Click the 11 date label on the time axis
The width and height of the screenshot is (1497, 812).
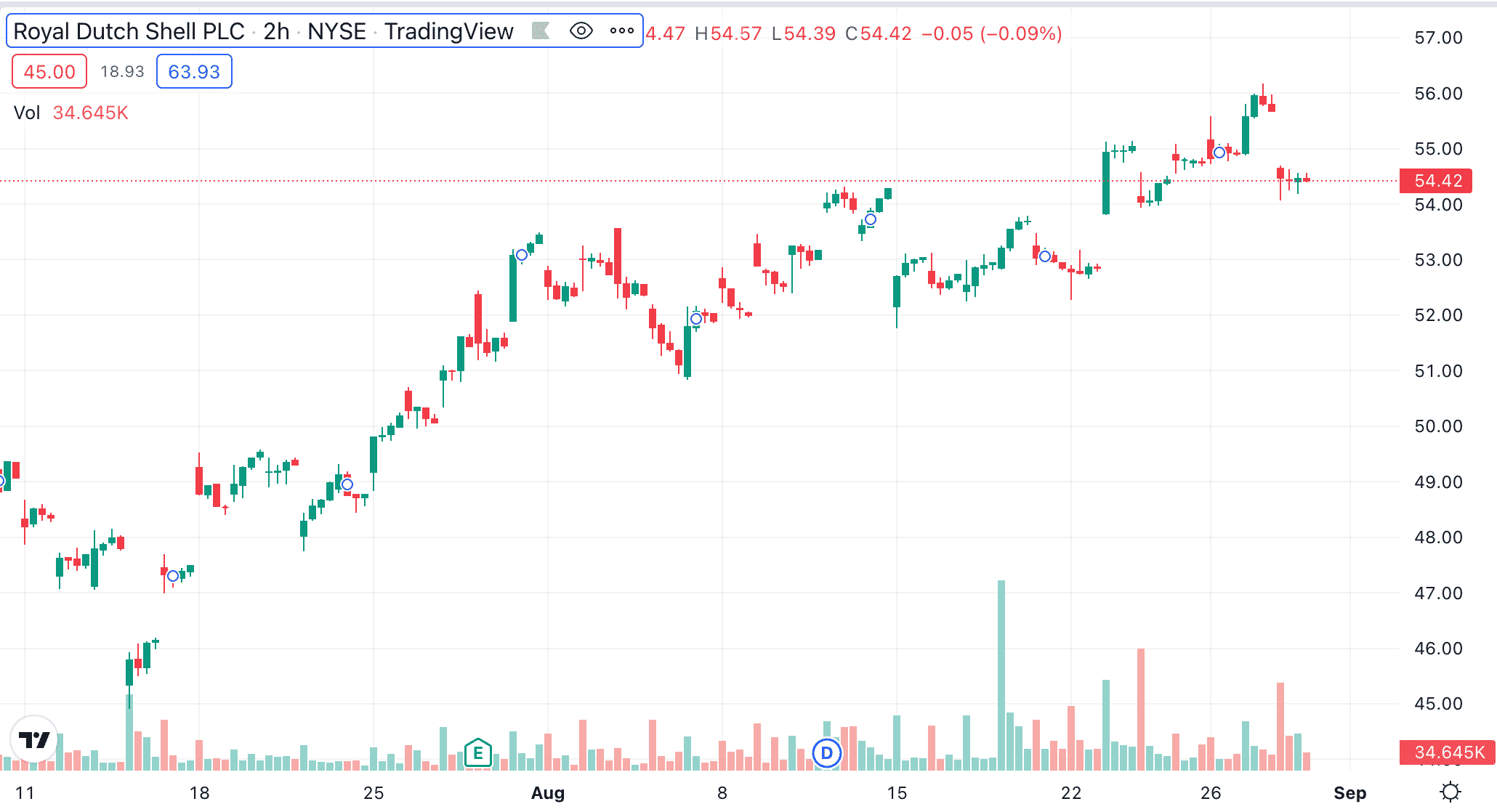click(25, 793)
